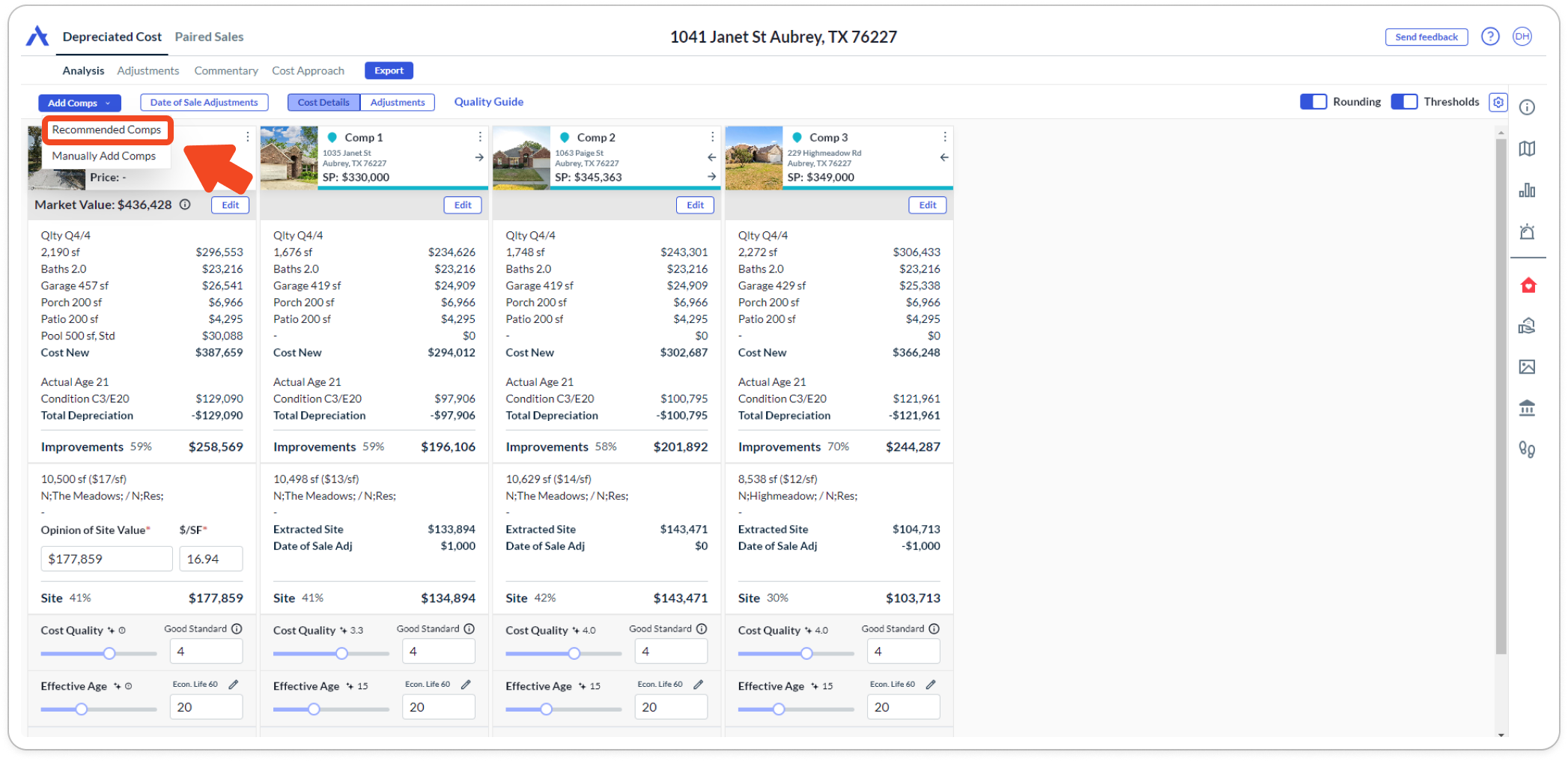Open Comp 3 three-dot options menu
The width and height of the screenshot is (1568, 761).
(x=944, y=137)
